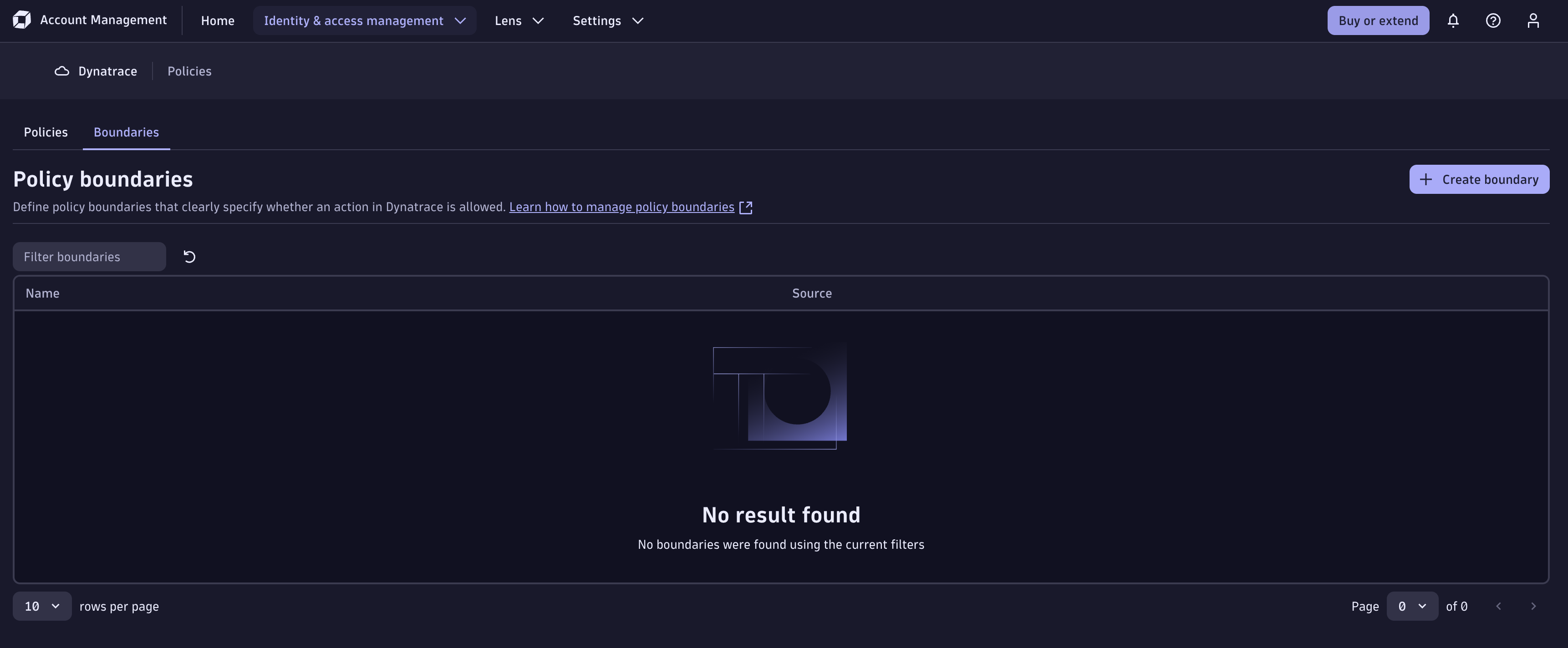Open the help question-mark icon
The image size is (1568, 648).
tap(1493, 20)
